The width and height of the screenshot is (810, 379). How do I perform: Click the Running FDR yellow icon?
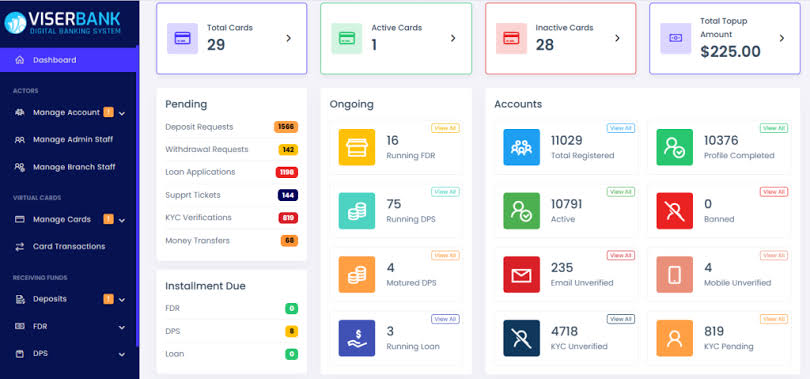click(x=357, y=147)
